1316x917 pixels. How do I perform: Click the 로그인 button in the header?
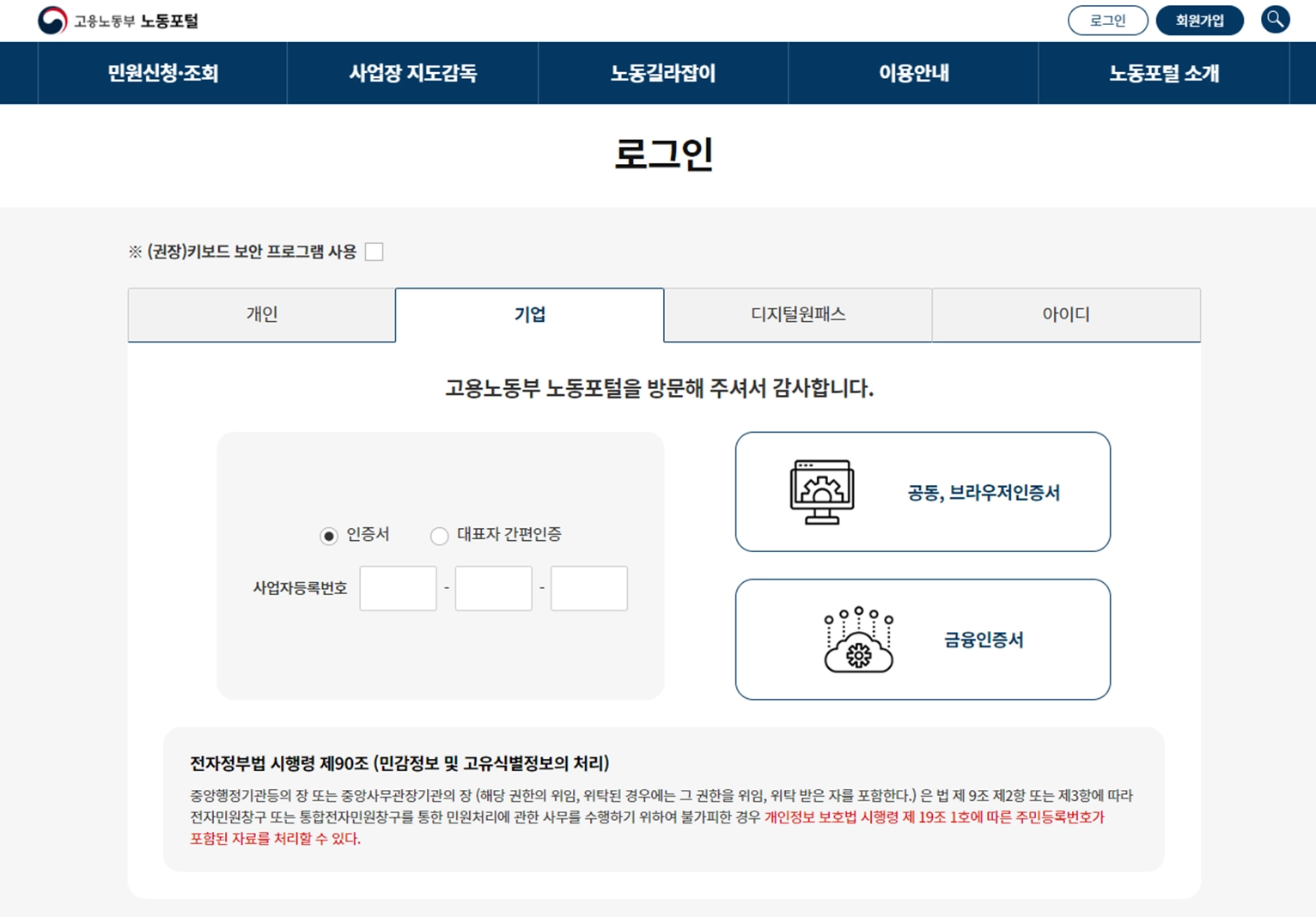(1108, 21)
